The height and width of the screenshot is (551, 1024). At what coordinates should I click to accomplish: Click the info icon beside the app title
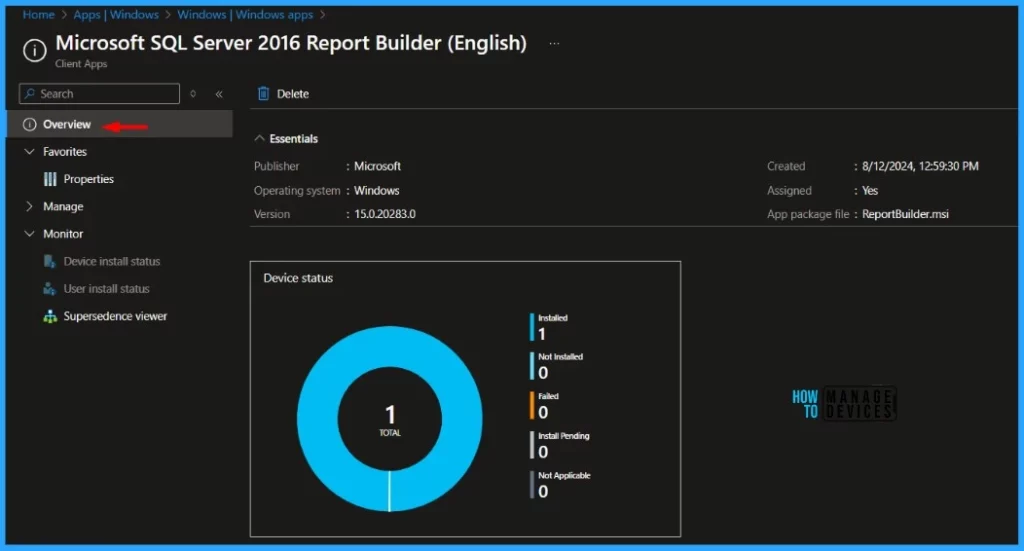[x=35, y=50]
